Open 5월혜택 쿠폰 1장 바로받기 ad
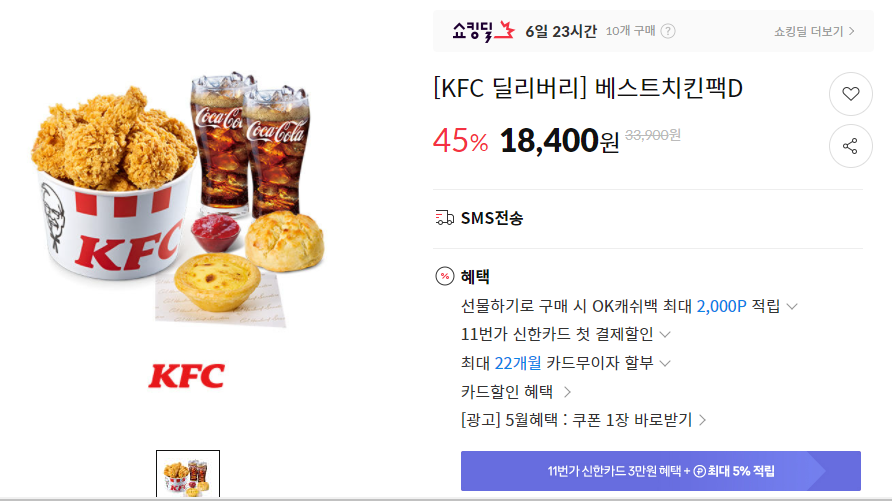892x501 pixels. click(x=584, y=420)
